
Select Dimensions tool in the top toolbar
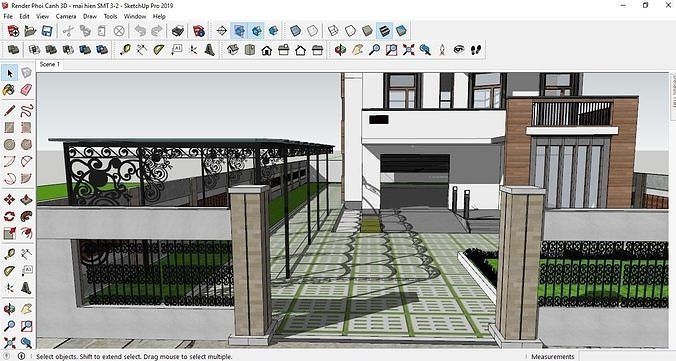(x=142, y=50)
